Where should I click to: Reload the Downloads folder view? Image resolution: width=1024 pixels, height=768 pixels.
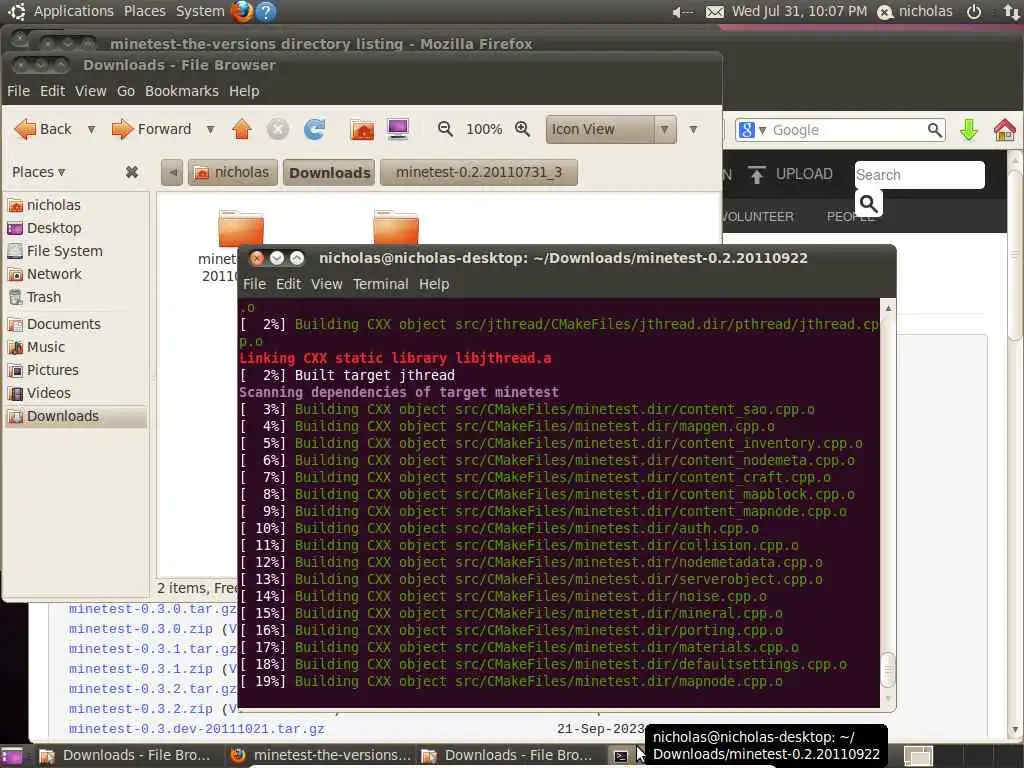(x=315, y=129)
